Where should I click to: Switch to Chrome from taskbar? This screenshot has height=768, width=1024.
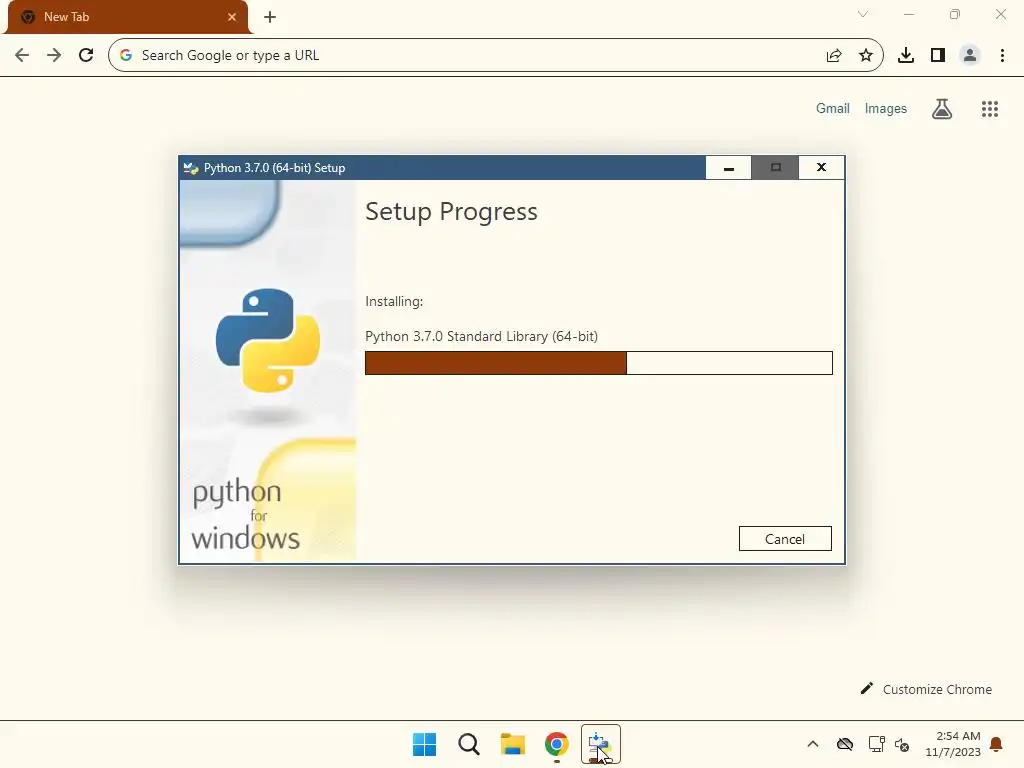pos(556,744)
